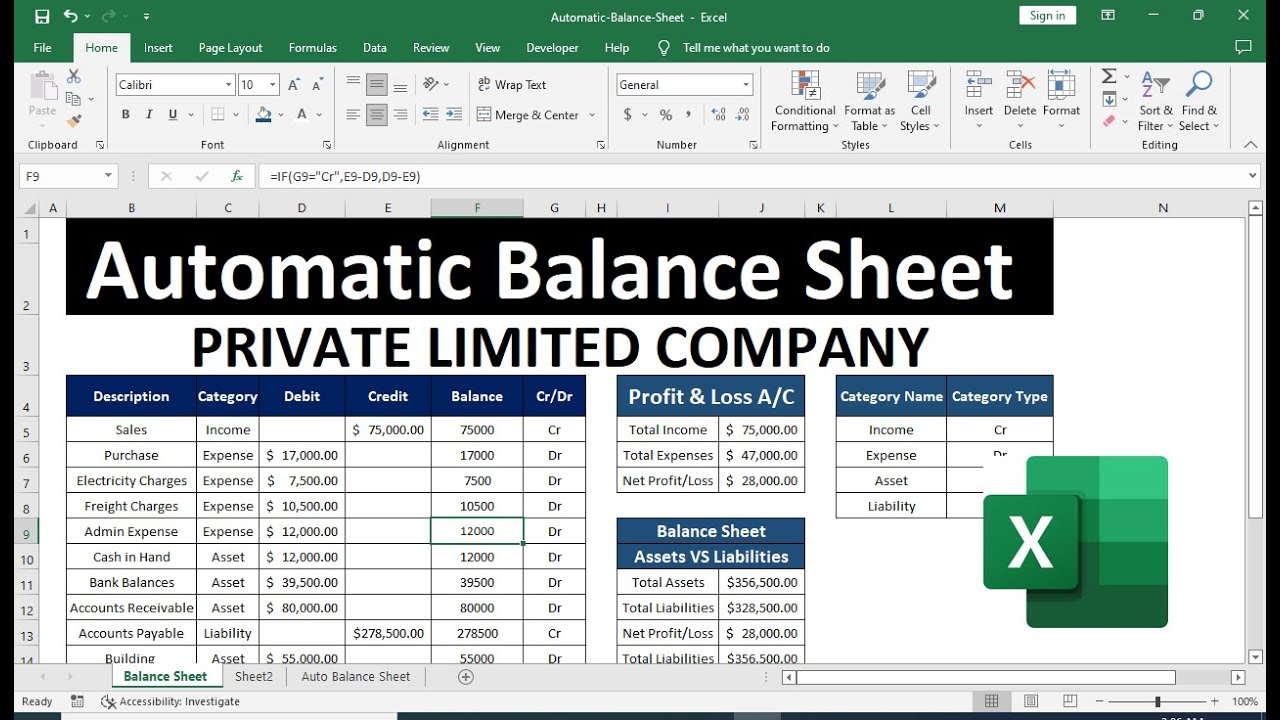Expand the formula bar
The height and width of the screenshot is (720, 1280).
[1253, 176]
